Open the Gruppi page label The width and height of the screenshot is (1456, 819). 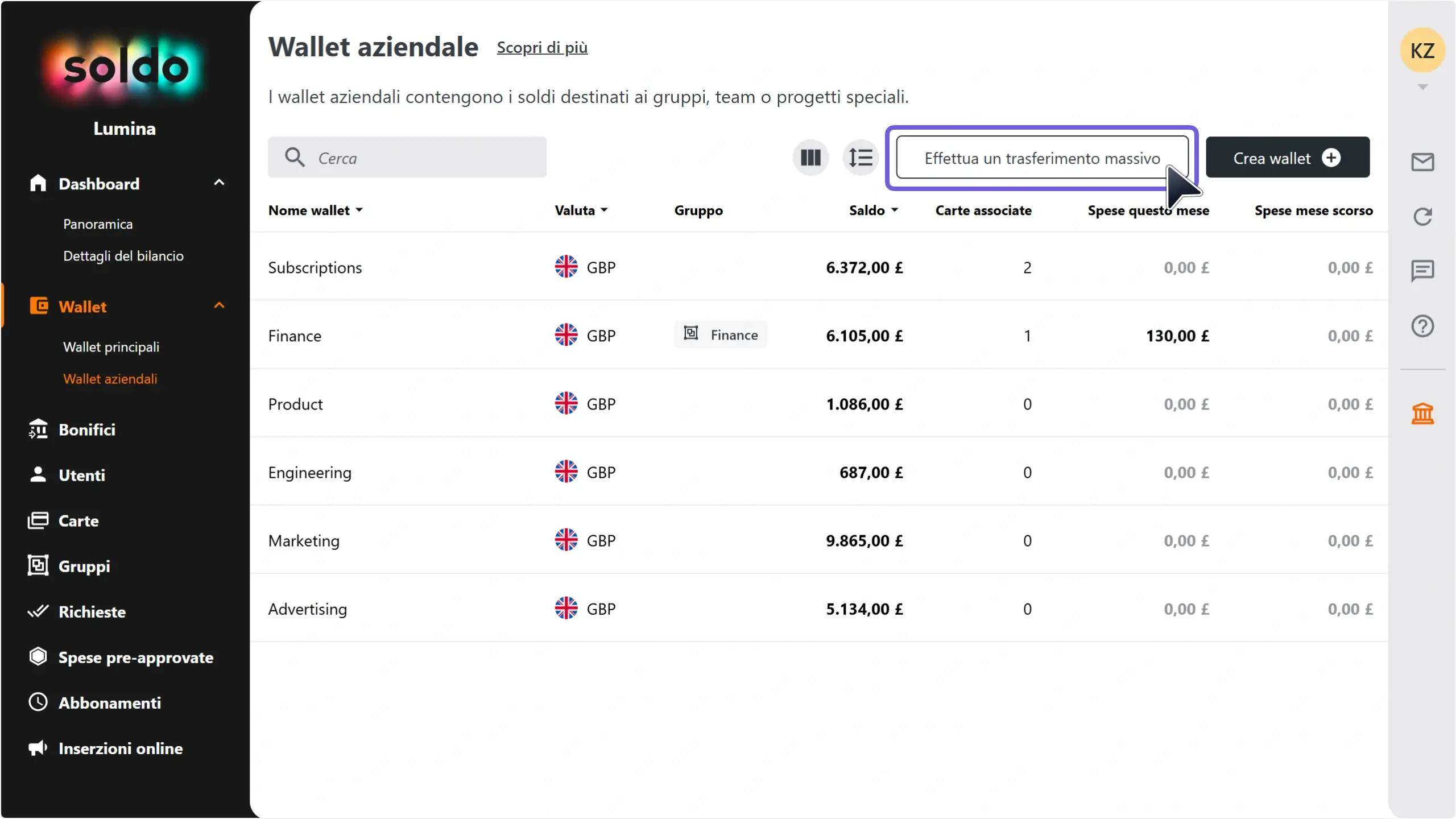coord(84,566)
